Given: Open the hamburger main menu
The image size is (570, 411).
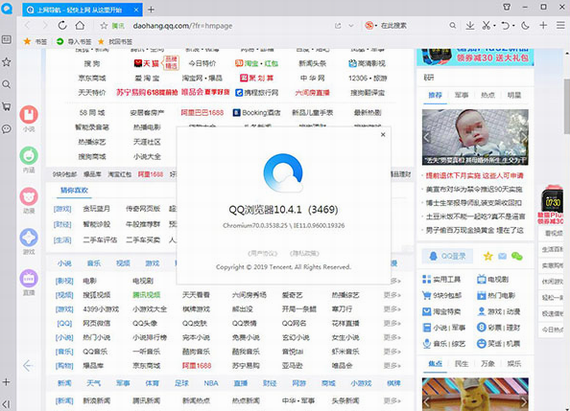Looking at the screenshot, I should [x=561, y=25].
